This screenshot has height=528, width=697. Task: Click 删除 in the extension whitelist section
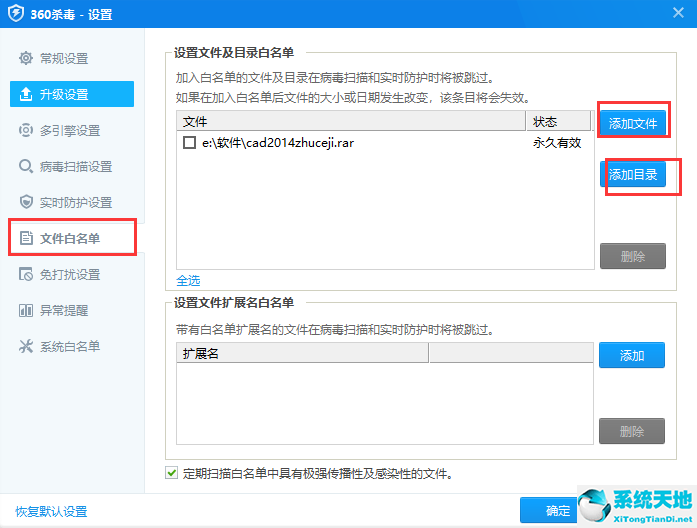tap(632, 431)
